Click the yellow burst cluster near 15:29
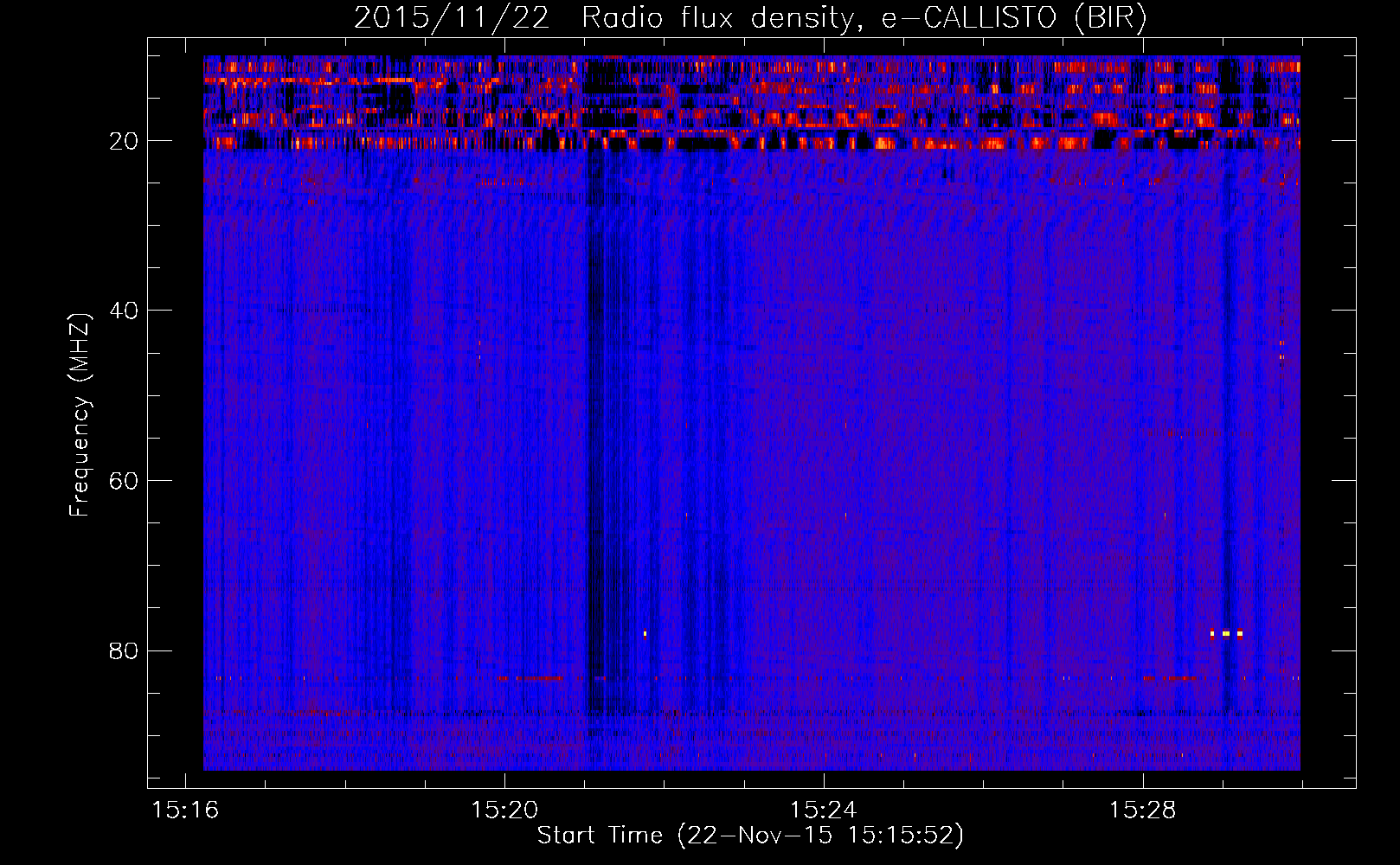 click(1226, 633)
